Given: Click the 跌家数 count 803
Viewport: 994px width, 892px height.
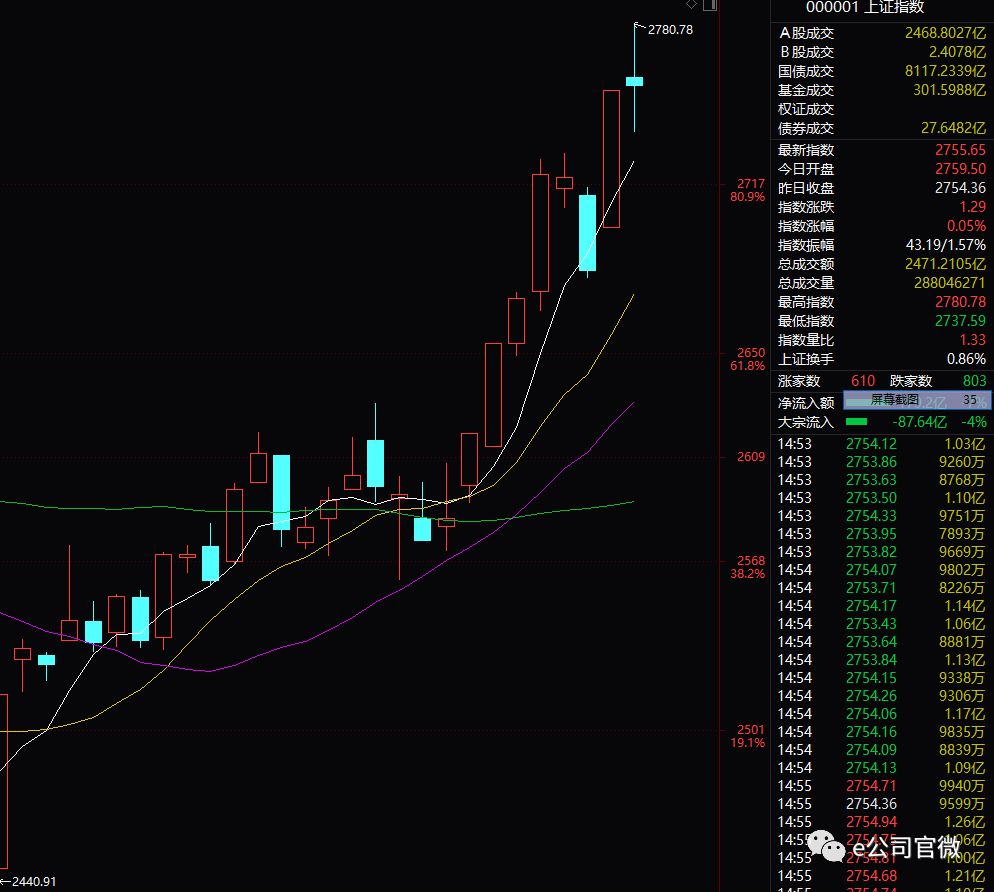Looking at the screenshot, I should click(x=974, y=381).
